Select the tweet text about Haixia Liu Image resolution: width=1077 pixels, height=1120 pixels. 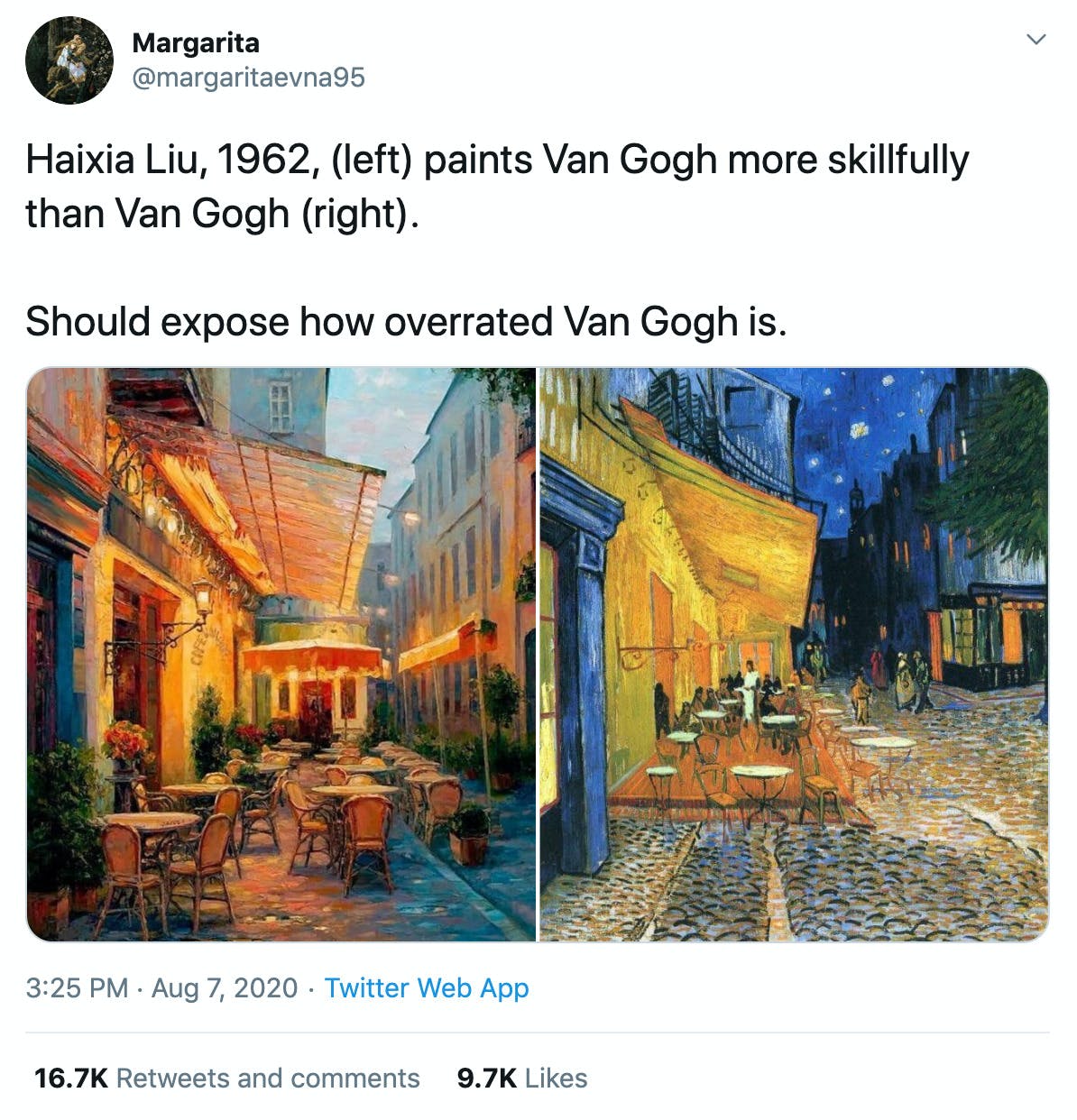tap(497, 187)
